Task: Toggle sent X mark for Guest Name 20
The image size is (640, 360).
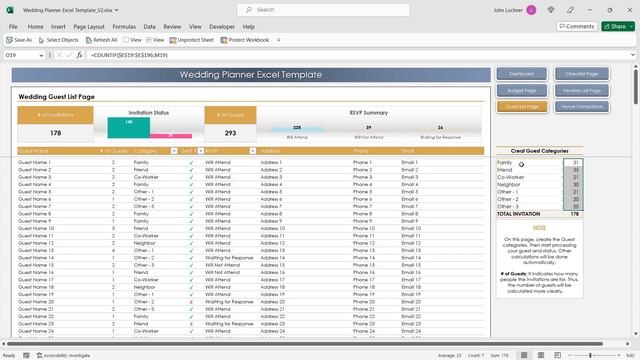Action: 191,302
